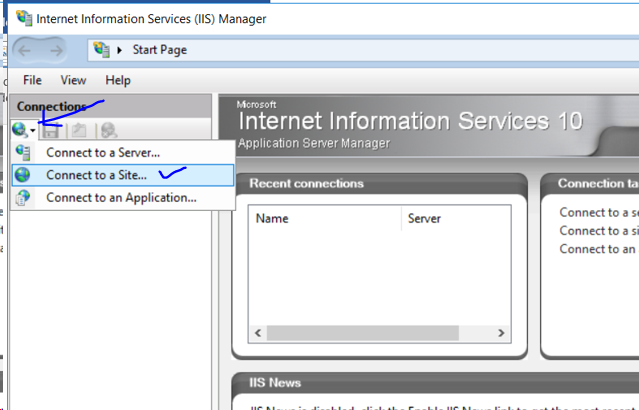The width and height of the screenshot is (639, 410).
Task: Click the server icon in address bar
Action: (101, 50)
